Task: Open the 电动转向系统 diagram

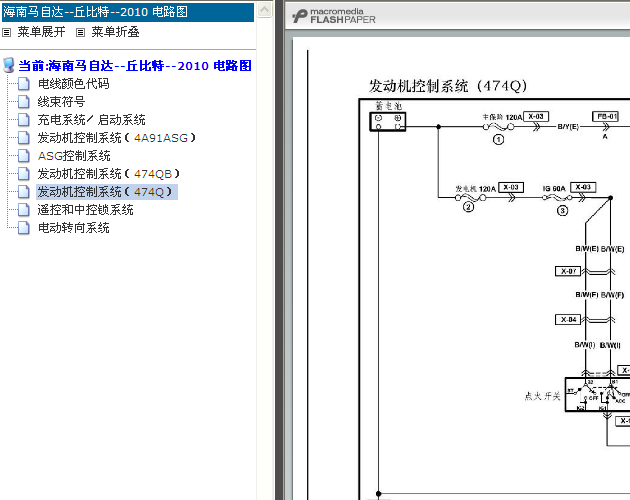Action: click(x=74, y=228)
